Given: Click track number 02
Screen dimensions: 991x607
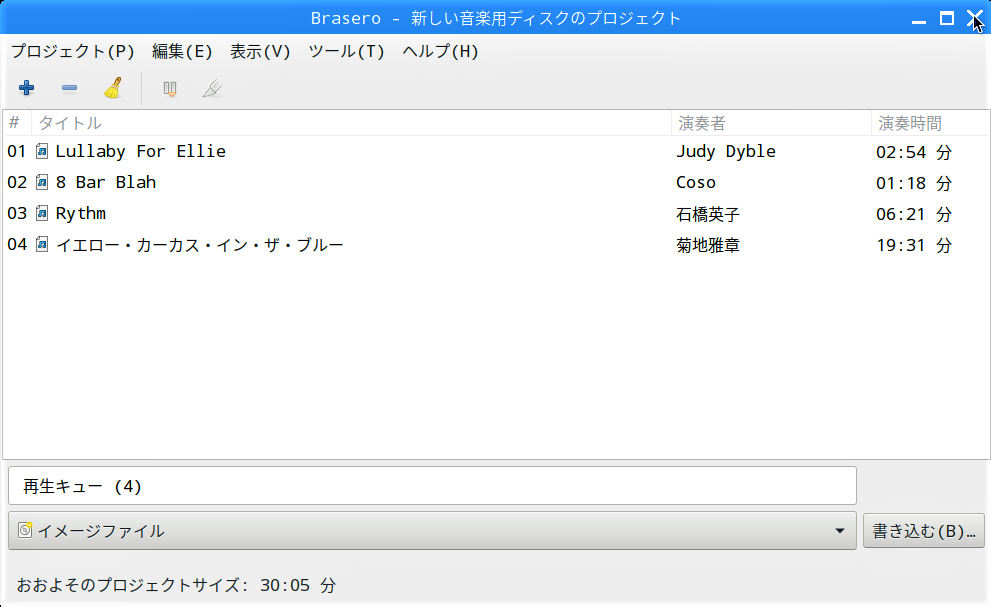Looking at the screenshot, I should pos(17,182).
